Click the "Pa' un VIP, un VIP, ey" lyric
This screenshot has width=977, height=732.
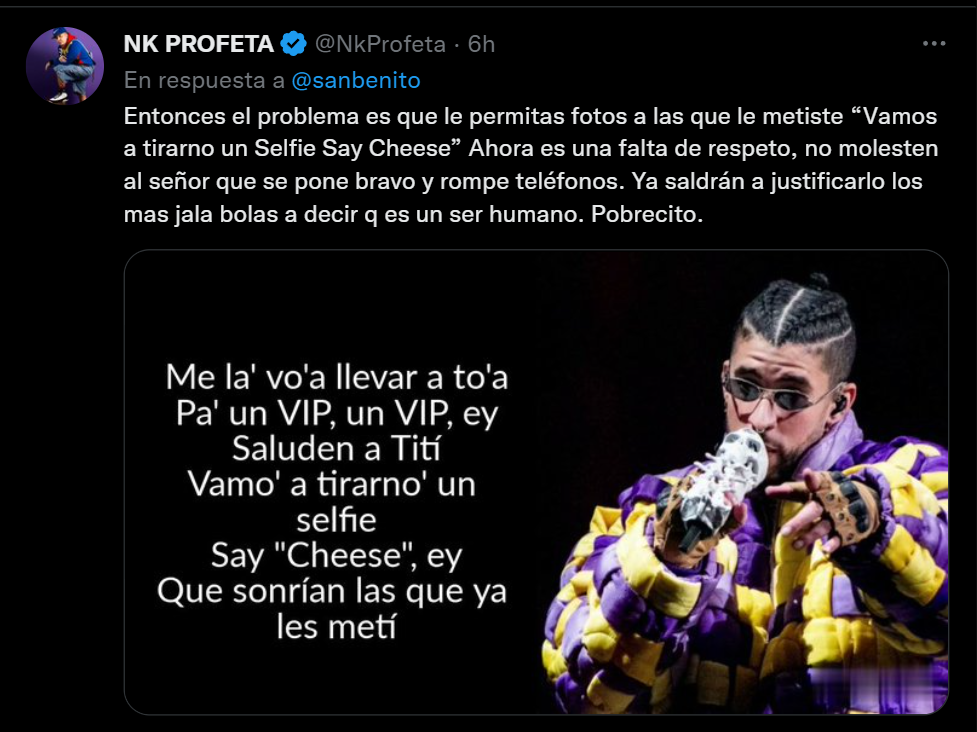(336, 413)
